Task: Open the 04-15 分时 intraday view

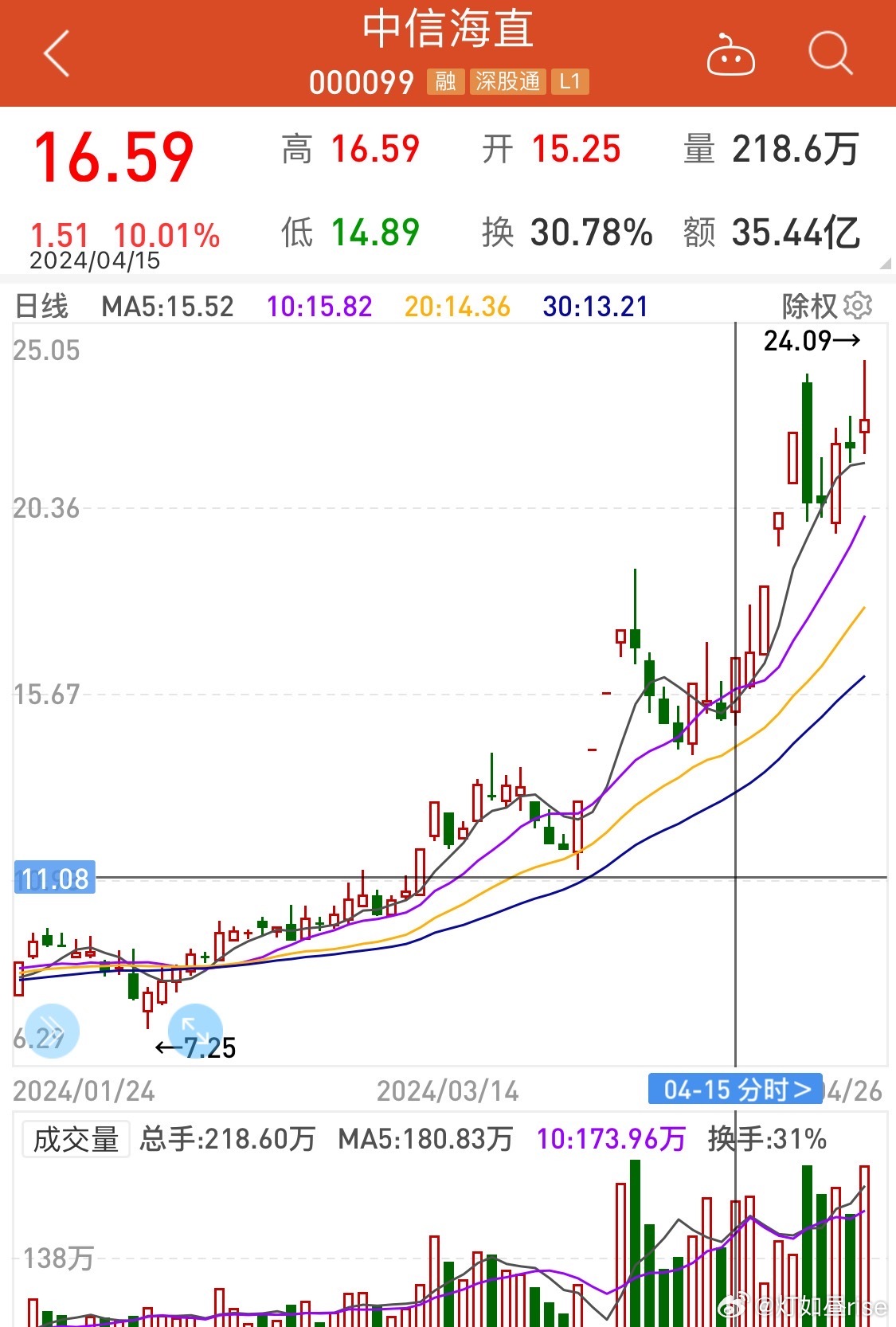Action: 735,1089
